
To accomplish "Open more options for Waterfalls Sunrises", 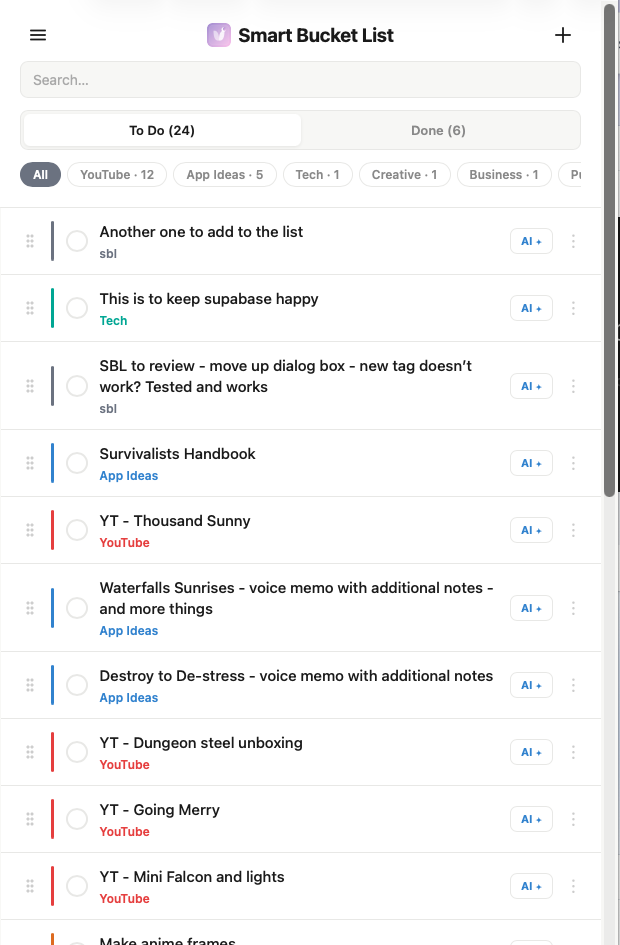I will 573,608.
